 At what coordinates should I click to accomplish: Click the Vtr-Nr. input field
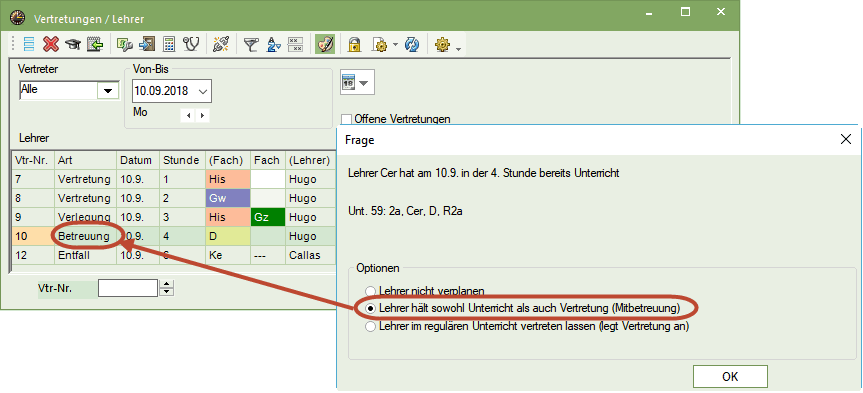pos(128,287)
